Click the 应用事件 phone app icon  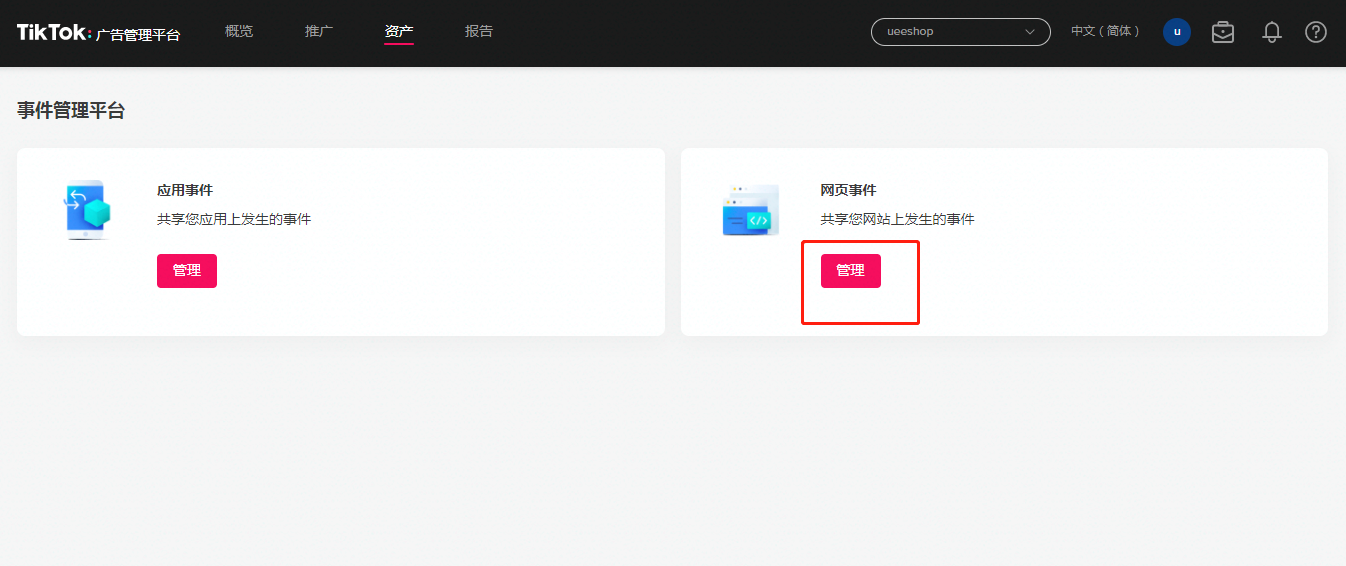coord(85,210)
